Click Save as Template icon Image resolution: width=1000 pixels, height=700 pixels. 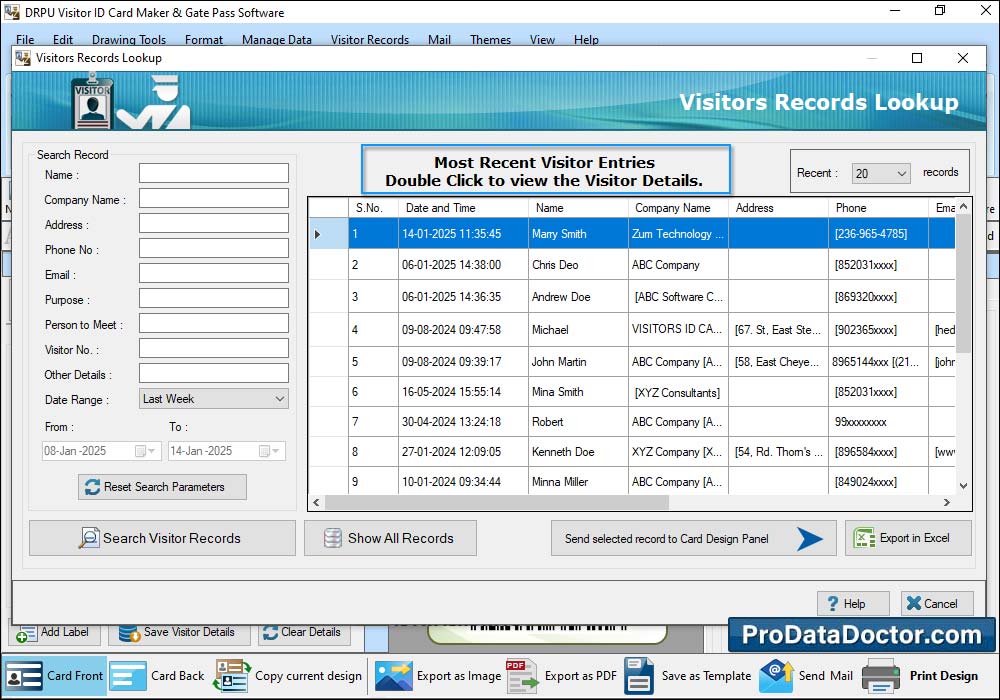(x=639, y=676)
